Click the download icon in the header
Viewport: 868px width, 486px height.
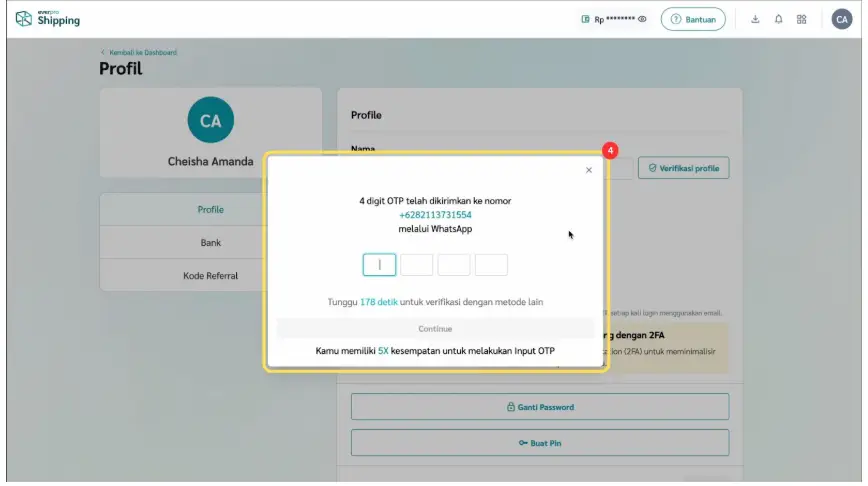tap(755, 19)
